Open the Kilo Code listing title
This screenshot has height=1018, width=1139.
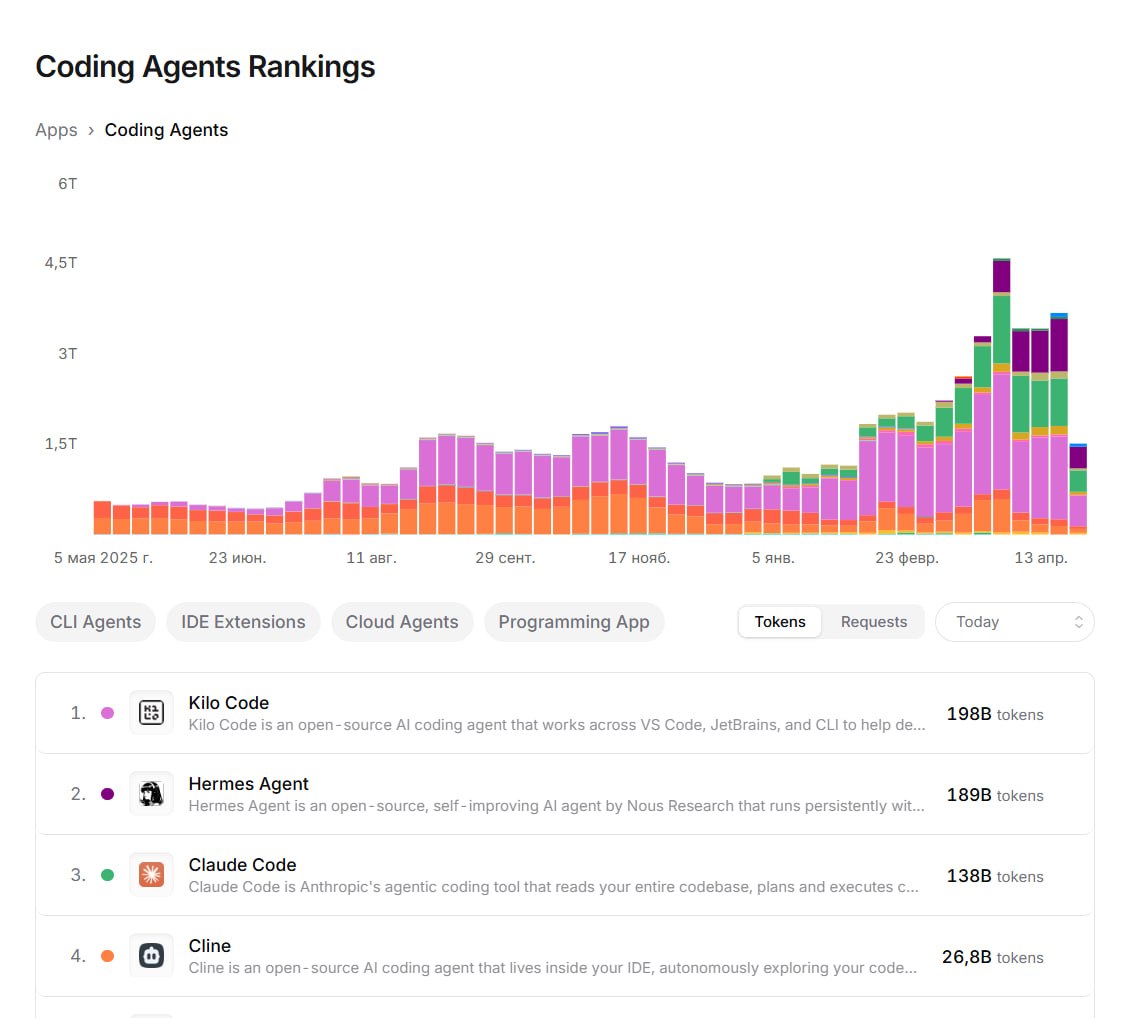tap(228, 703)
